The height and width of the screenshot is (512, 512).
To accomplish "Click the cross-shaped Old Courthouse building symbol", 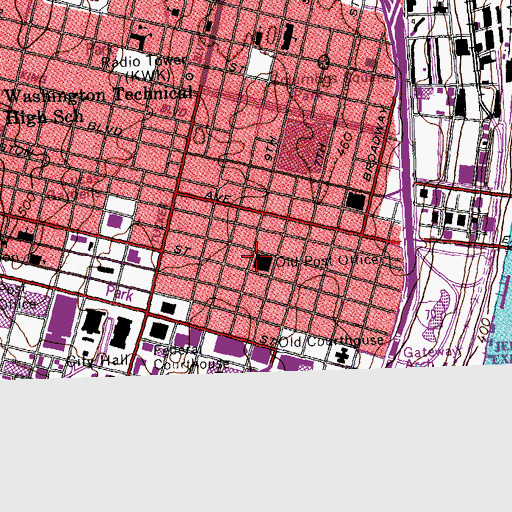I will [x=342, y=355].
